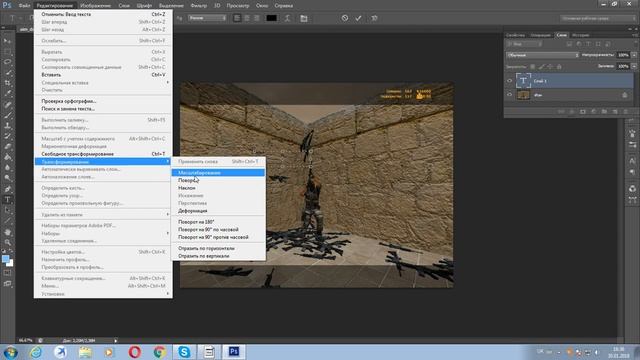Select the Brush tool

[x=7, y=116]
